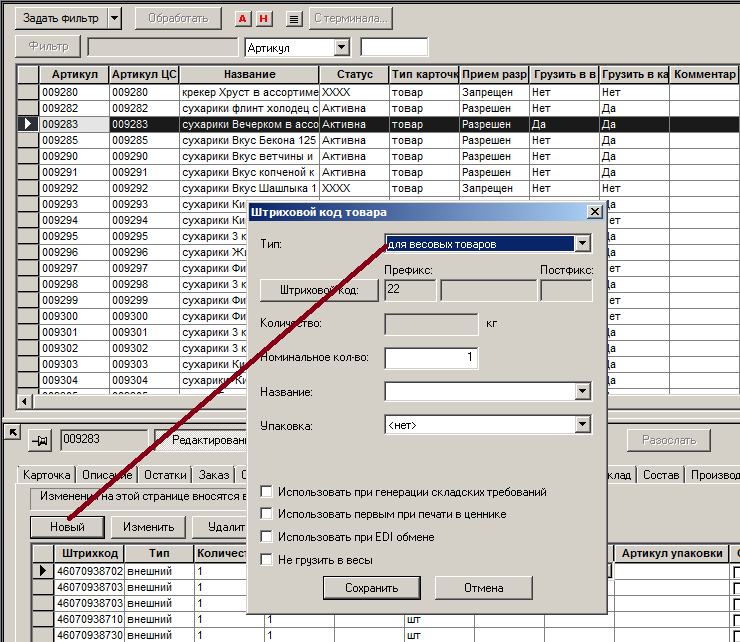Open the 'Упаковка' dropdown list

[x=582, y=425]
